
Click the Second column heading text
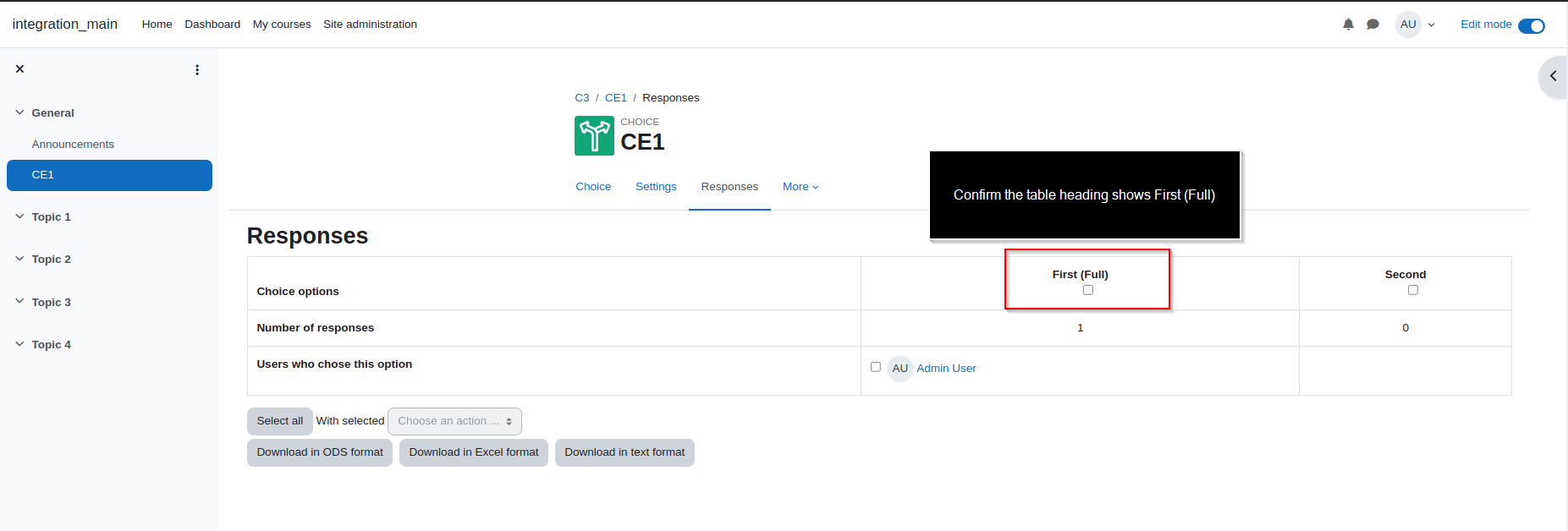(x=1406, y=275)
